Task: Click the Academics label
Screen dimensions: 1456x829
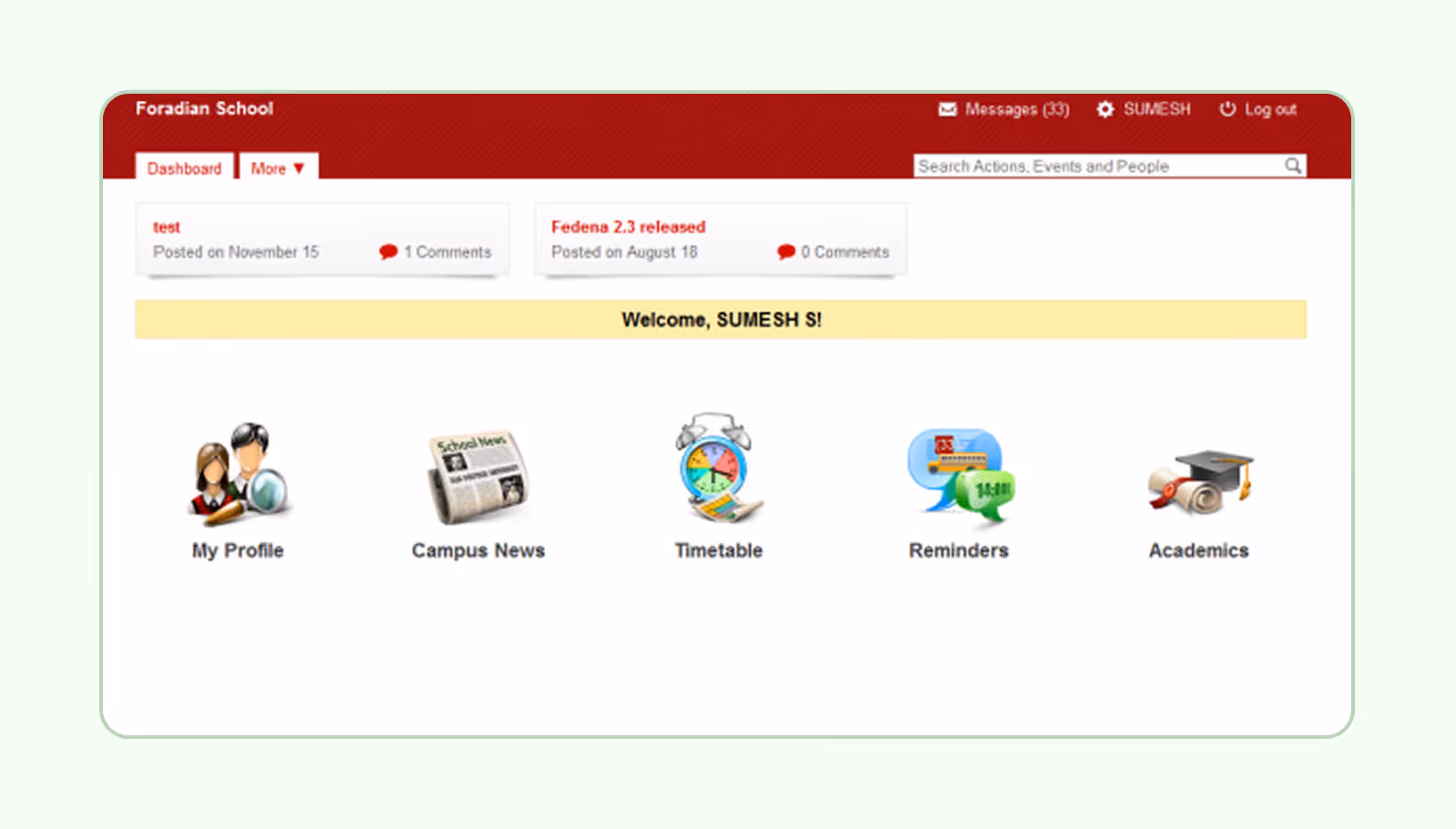Action: point(1199,551)
